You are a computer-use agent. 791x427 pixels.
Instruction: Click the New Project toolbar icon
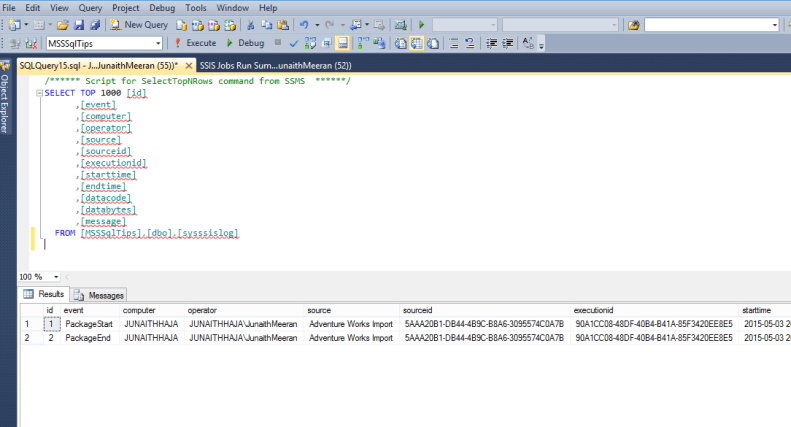[x=15, y=25]
